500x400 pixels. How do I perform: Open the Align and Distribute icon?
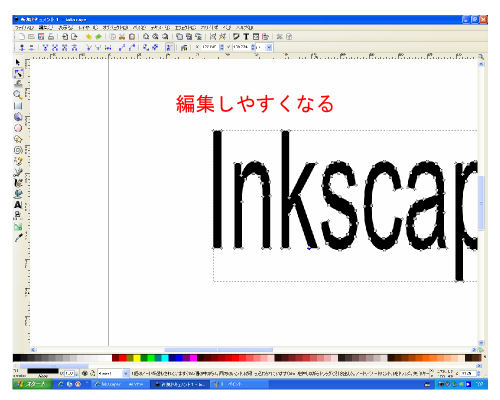[x=265, y=37]
